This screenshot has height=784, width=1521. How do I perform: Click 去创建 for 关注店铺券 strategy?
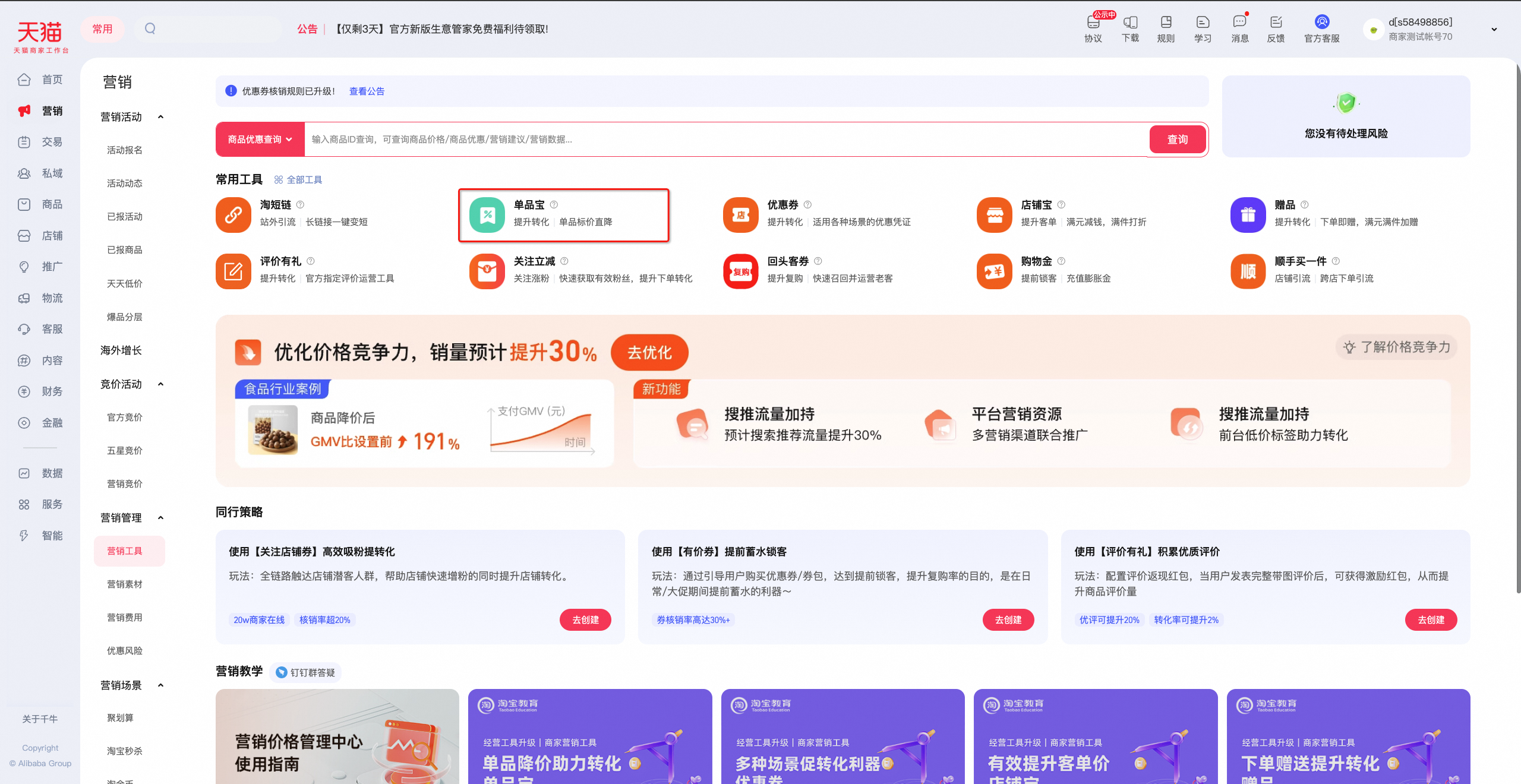(585, 619)
